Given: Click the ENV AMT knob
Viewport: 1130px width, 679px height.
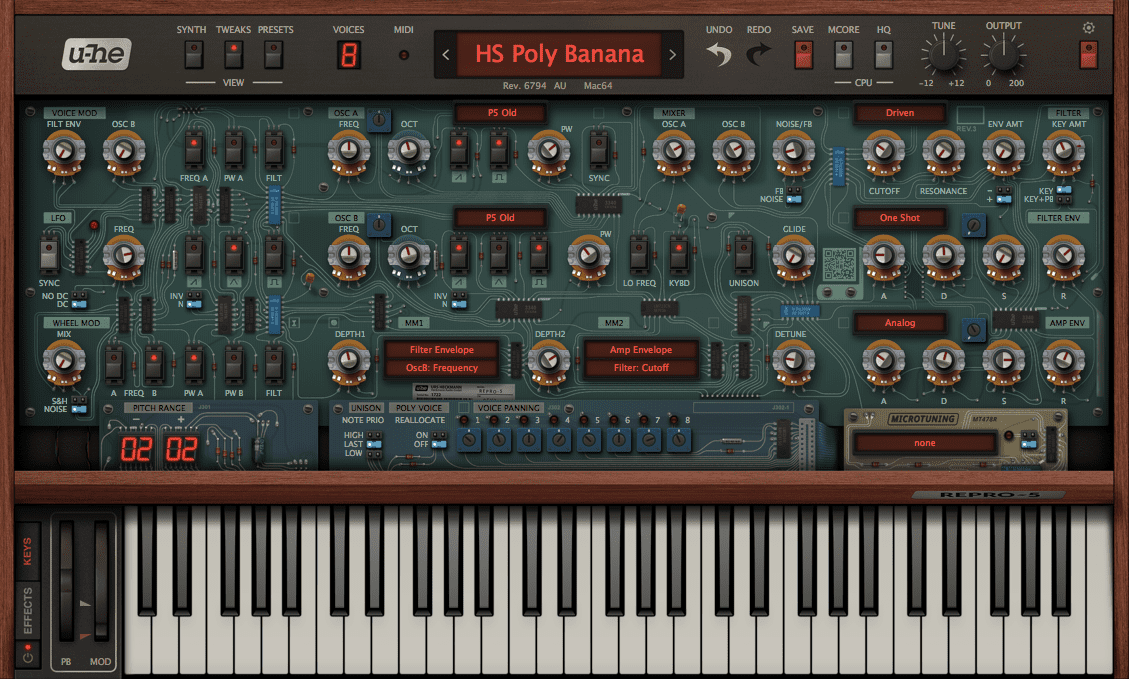Looking at the screenshot, I should click(x=1003, y=151).
